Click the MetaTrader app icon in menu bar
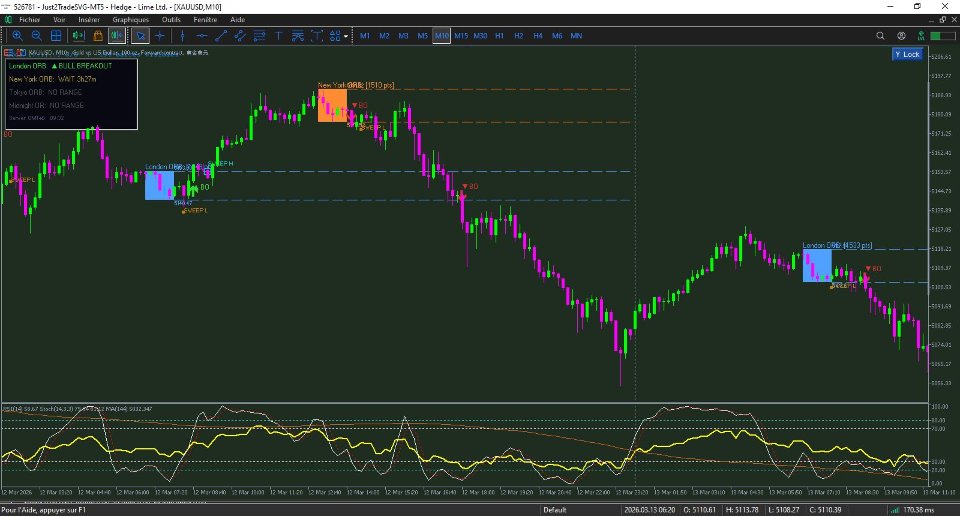 click(8, 20)
